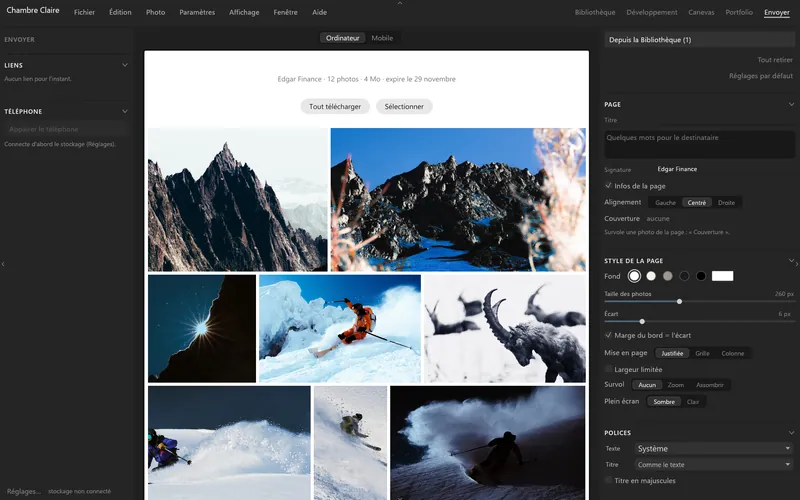Enable Titre en majuscules checkbox

(x=608, y=480)
